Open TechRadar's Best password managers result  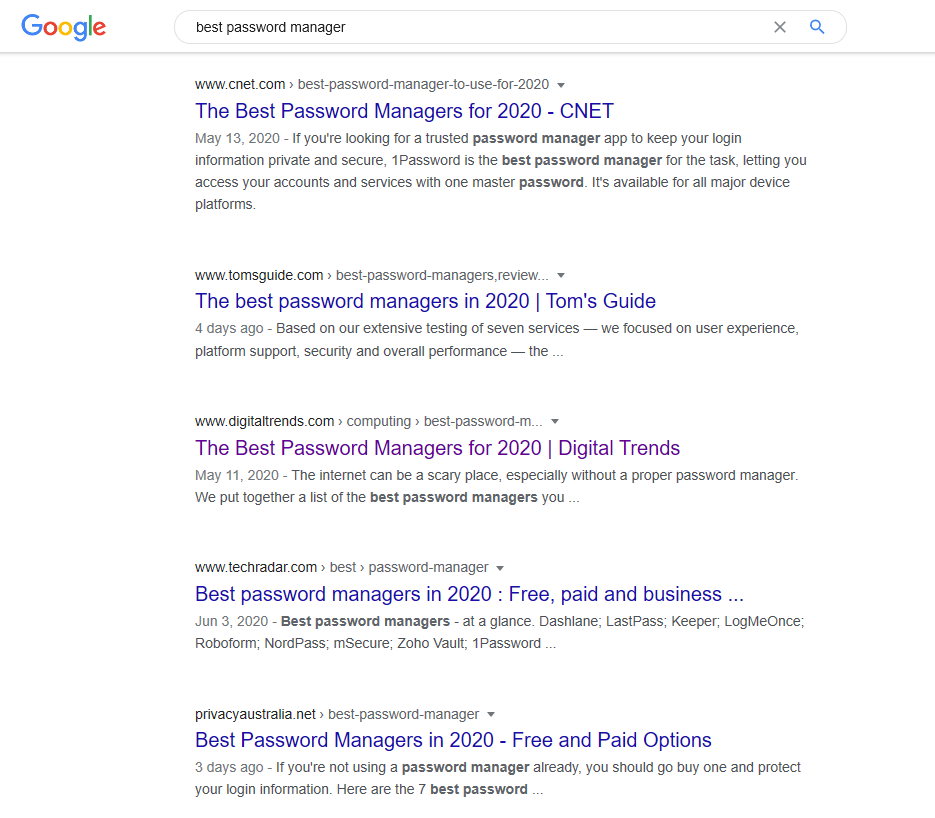pos(469,594)
